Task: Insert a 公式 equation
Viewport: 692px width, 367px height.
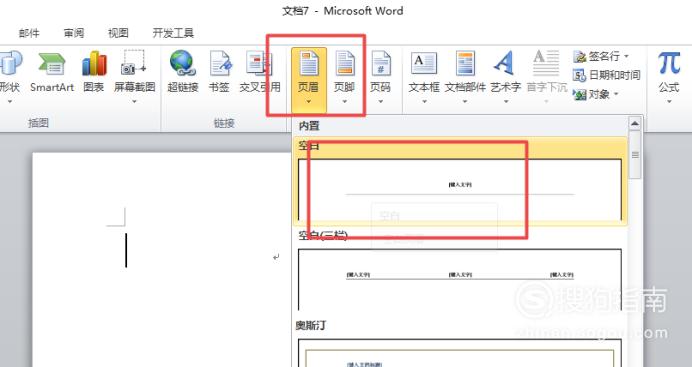Action: tap(669, 77)
